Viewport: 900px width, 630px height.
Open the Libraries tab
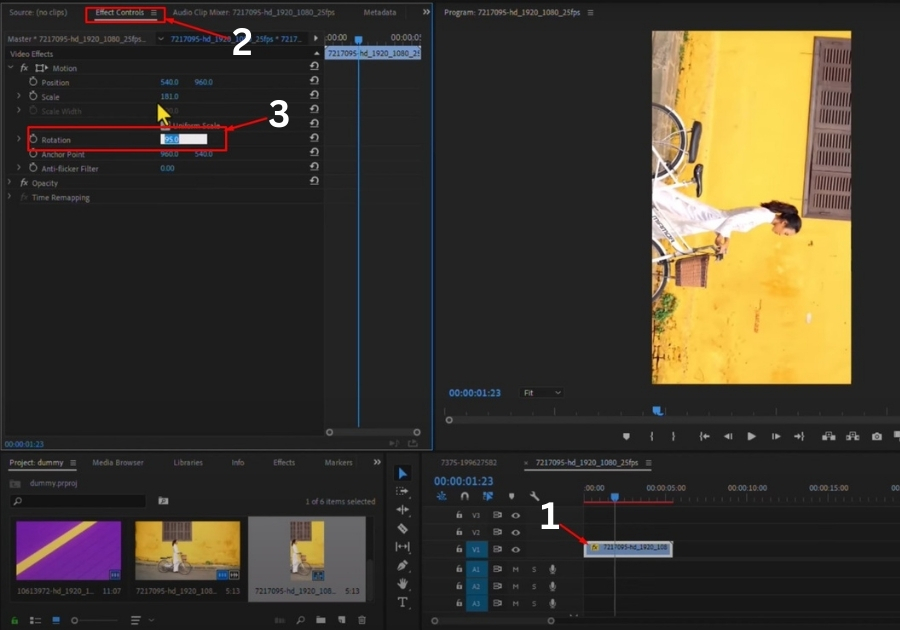click(188, 462)
